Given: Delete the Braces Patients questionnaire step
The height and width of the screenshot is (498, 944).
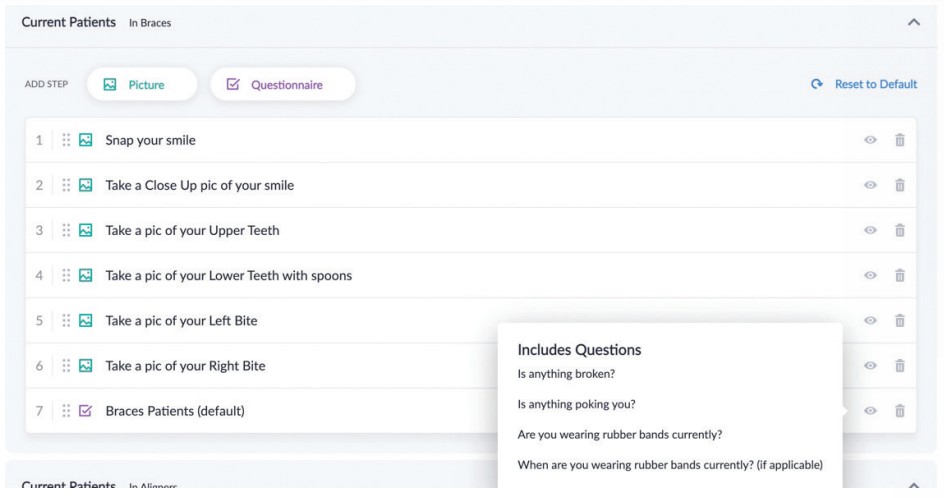Looking at the screenshot, I should [x=899, y=411].
